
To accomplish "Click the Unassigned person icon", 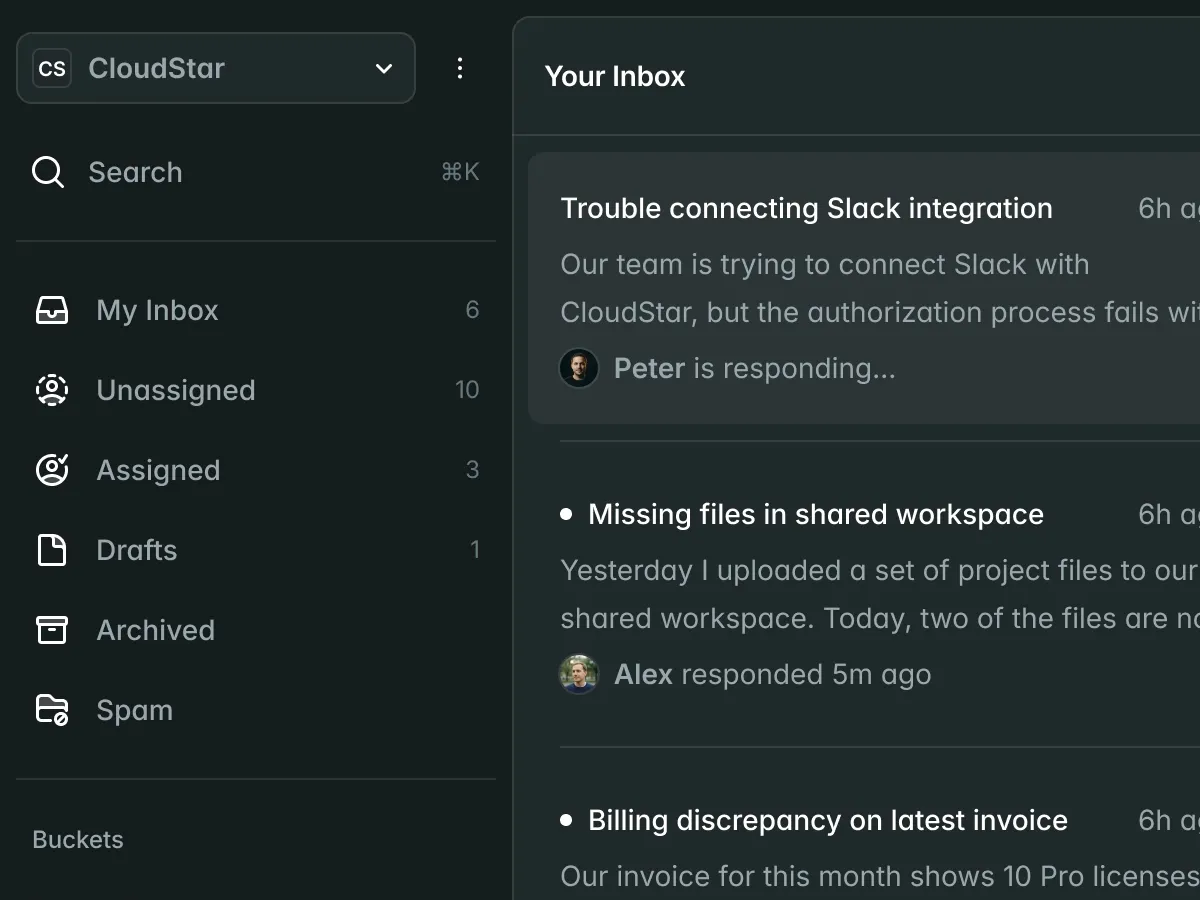I will point(52,390).
